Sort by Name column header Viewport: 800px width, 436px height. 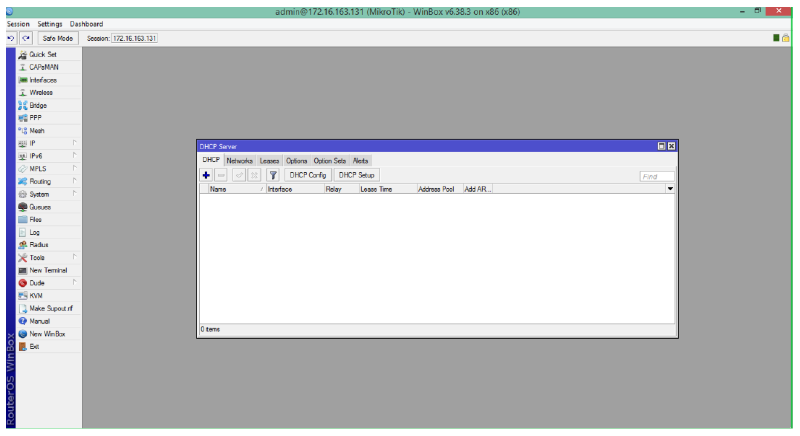[237, 189]
